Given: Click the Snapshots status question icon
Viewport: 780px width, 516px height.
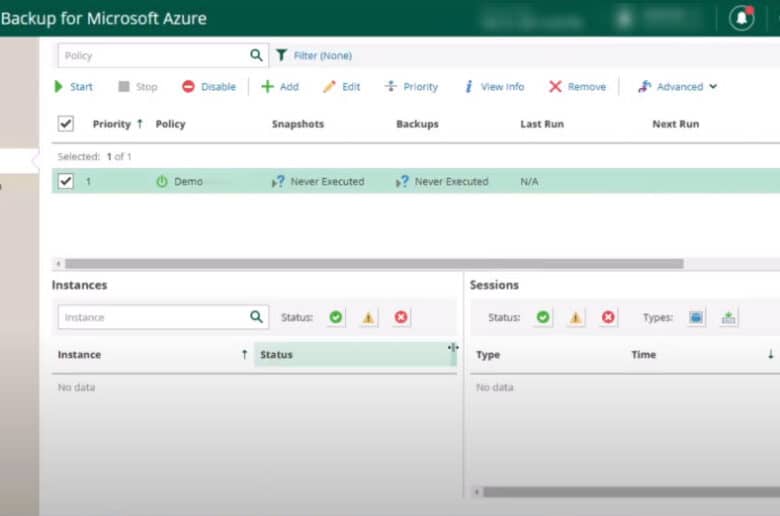Looking at the screenshot, I should [x=279, y=182].
